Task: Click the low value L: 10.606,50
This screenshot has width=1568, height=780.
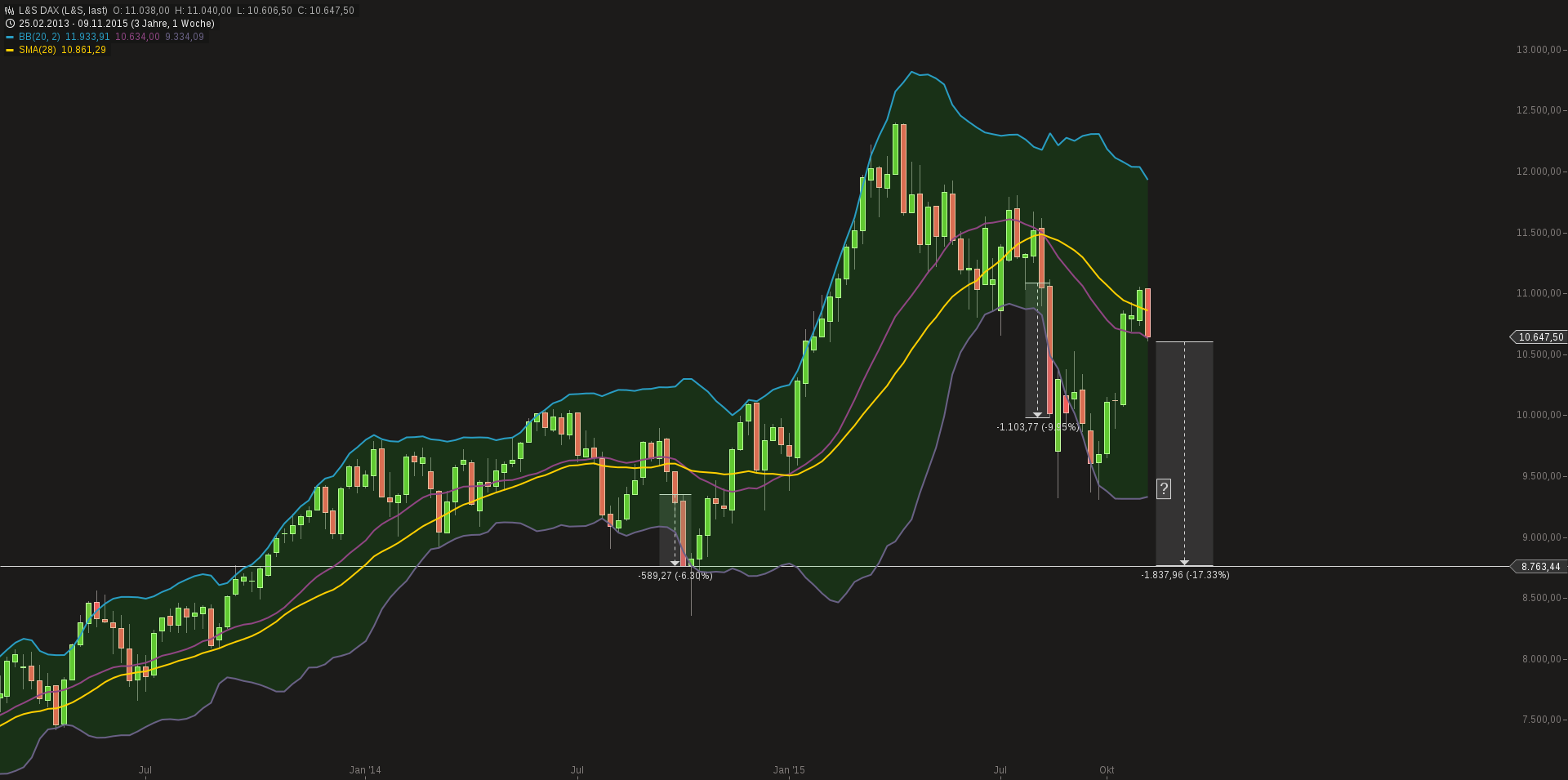Action: click(x=265, y=11)
